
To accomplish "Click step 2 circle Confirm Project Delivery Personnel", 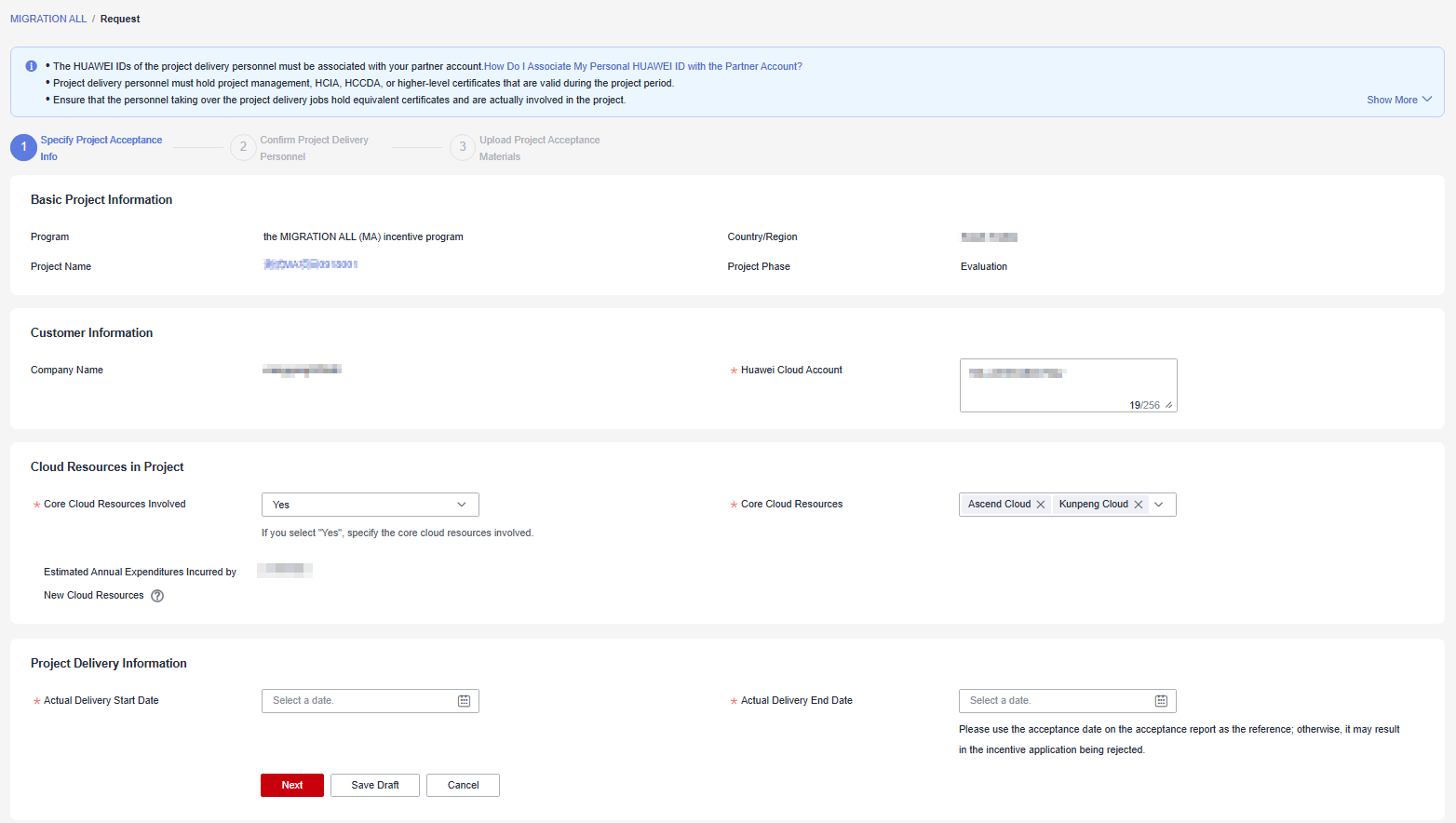I will [243, 147].
